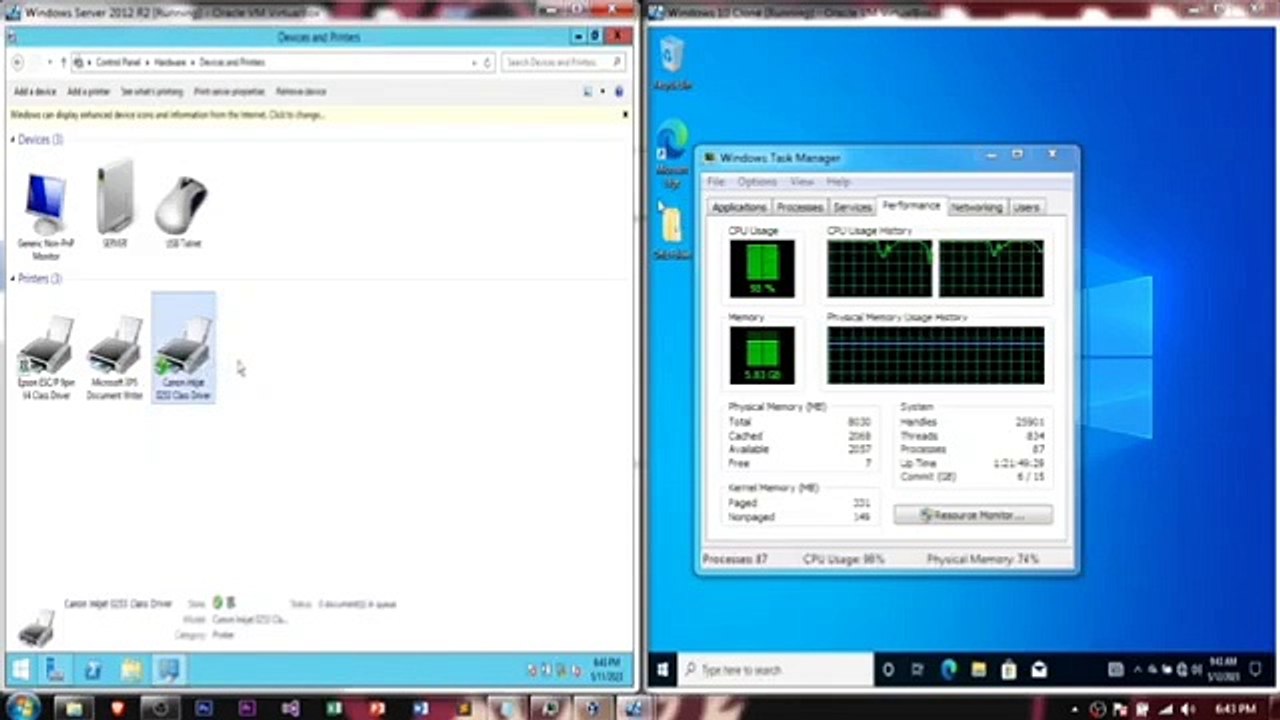Open view options dropdown arrow in toolbar

(x=602, y=91)
